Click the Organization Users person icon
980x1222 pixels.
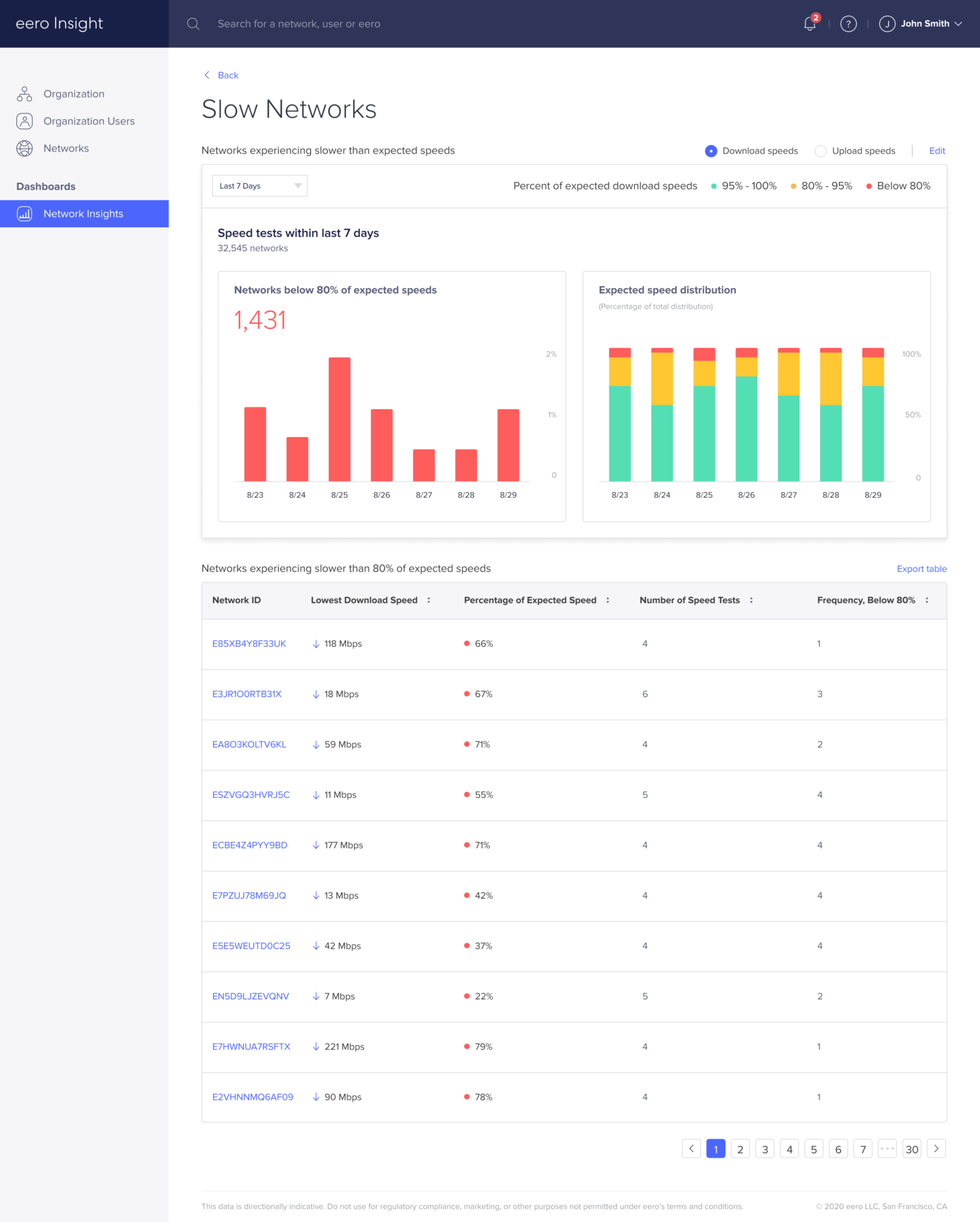(x=24, y=121)
